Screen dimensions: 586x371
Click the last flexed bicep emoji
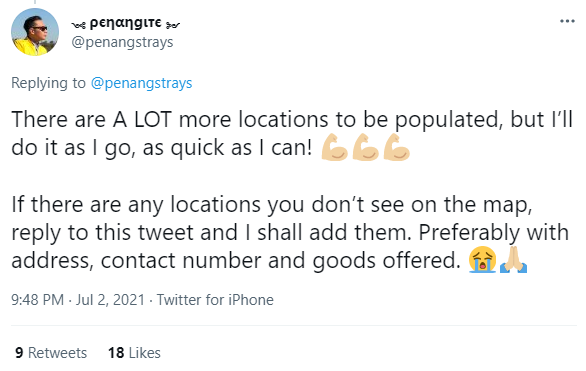397,147
